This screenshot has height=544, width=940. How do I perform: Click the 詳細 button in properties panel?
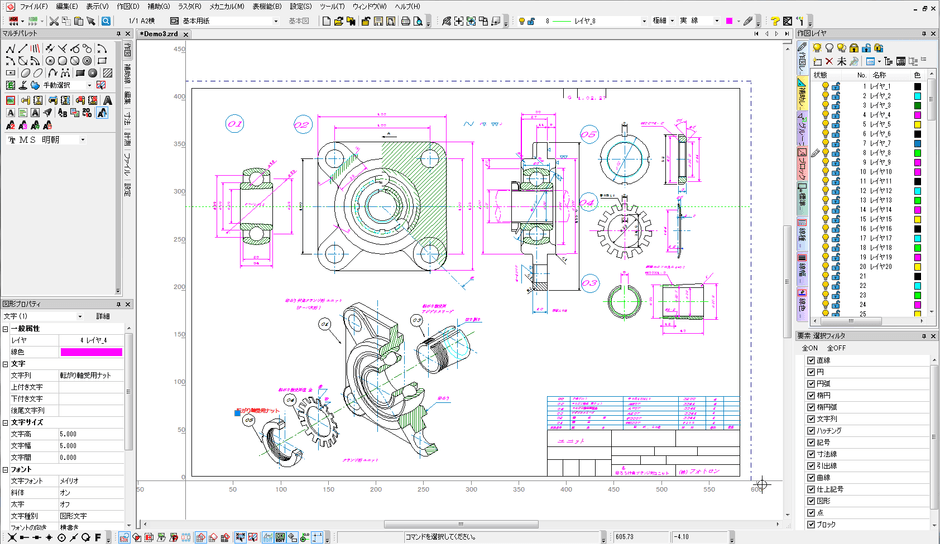coord(103,316)
